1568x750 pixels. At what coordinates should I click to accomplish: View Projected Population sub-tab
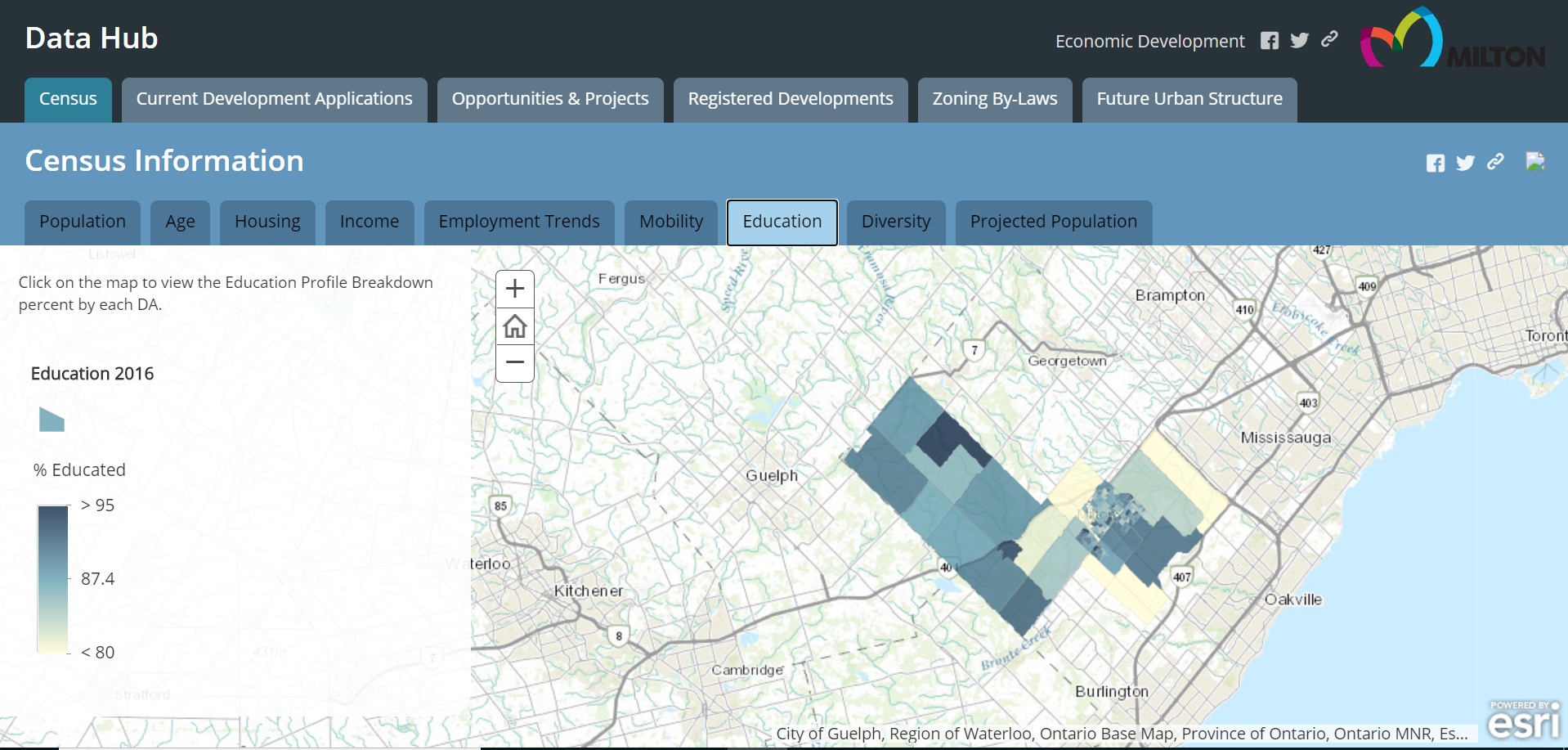tap(1054, 222)
